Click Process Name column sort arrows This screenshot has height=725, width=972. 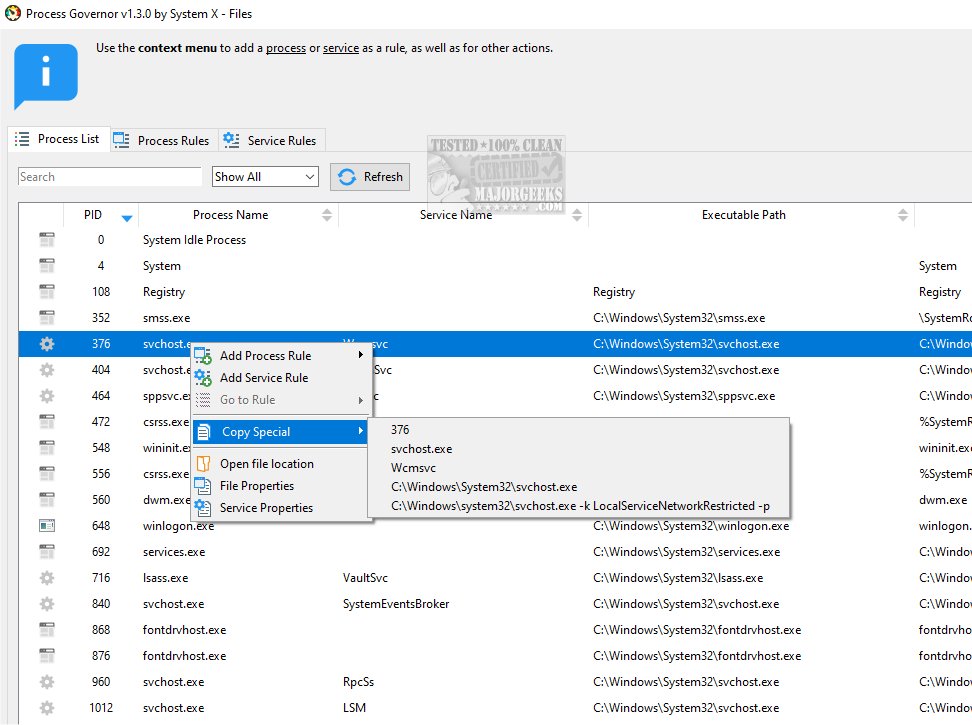pyautogui.click(x=327, y=215)
